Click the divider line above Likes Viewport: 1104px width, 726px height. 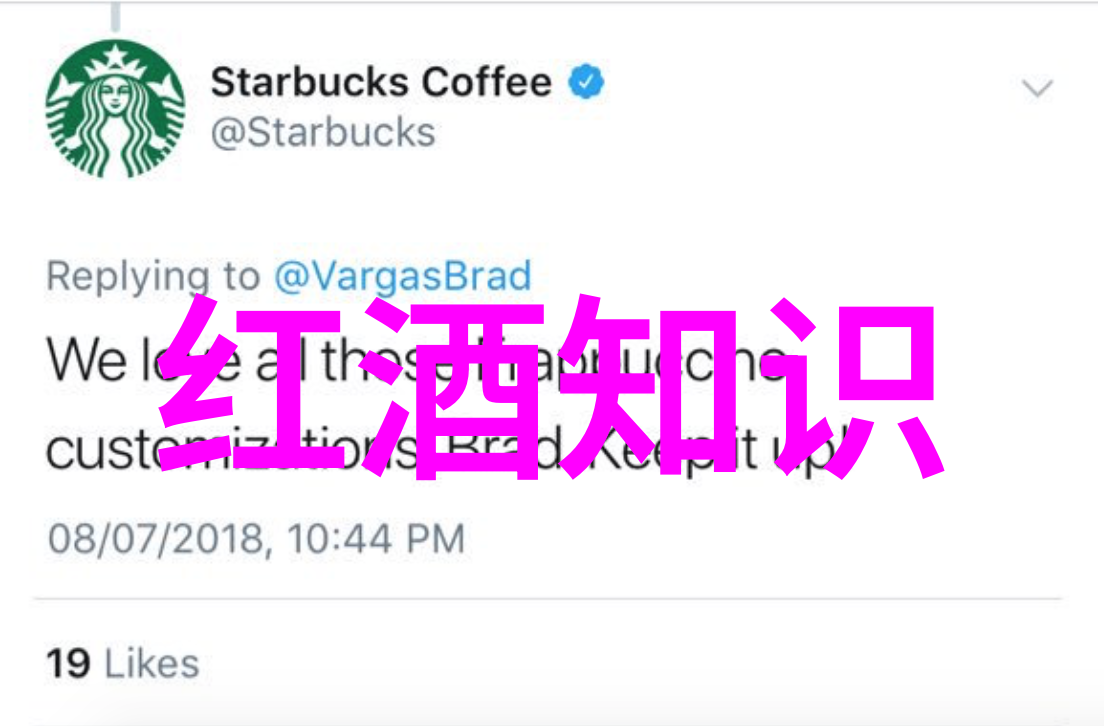(x=547, y=599)
